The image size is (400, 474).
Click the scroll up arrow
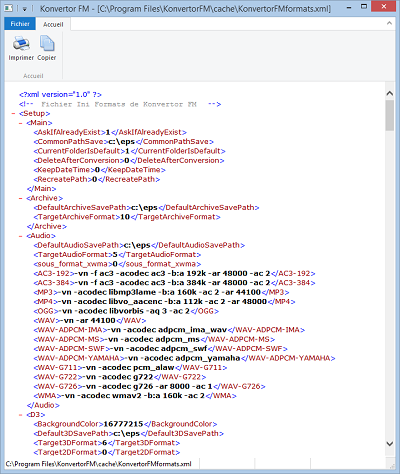pos(389,94)
